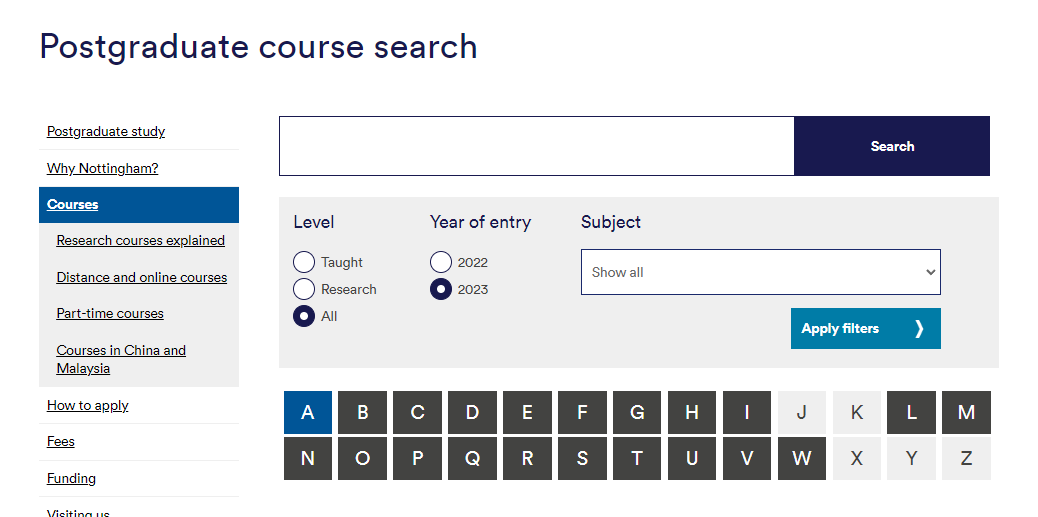Open the Research courses explained link
The image size is (1038, 517).
[x=141, y=240]
